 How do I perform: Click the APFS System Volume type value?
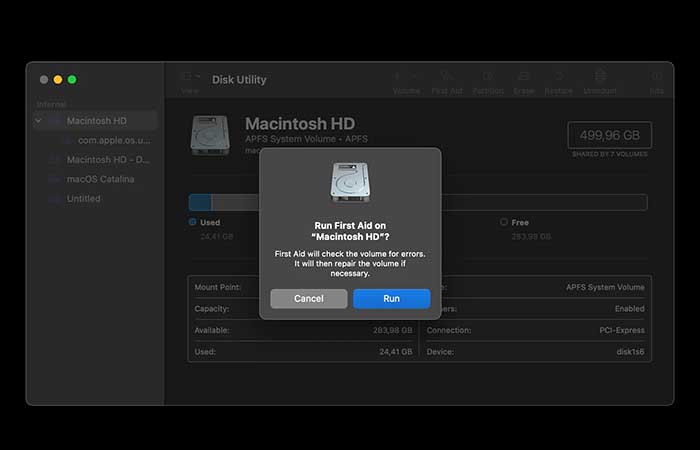(605, 287)
